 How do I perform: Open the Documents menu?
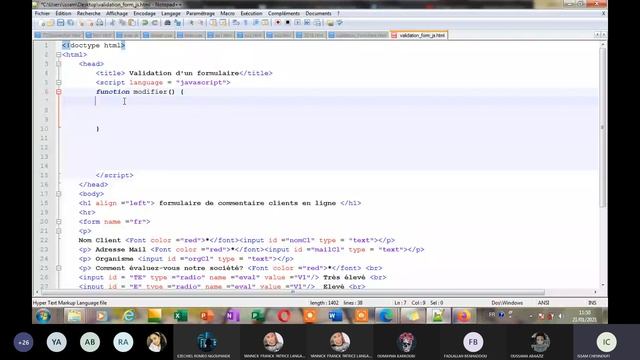pos(318,13)
